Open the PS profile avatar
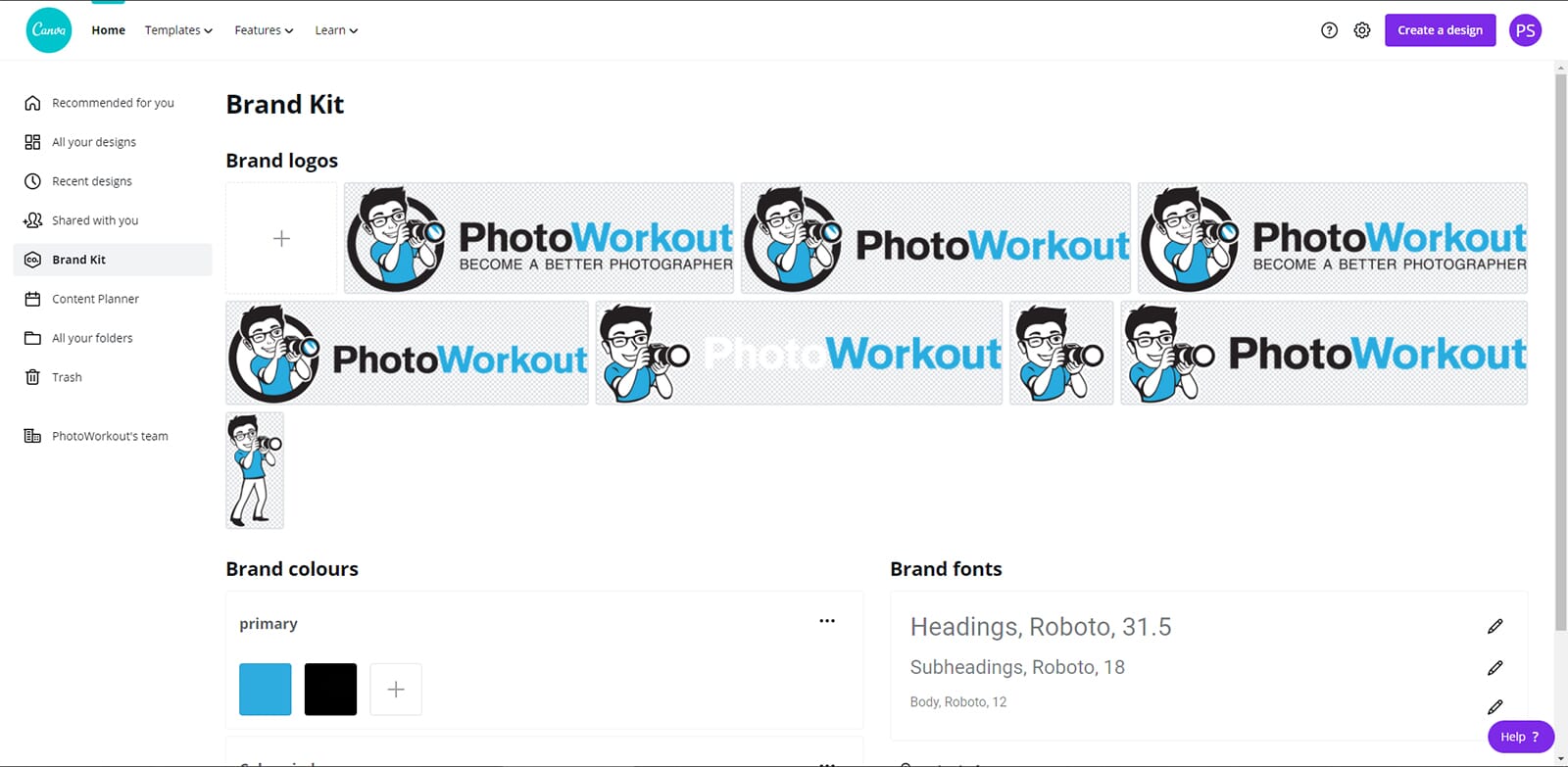 click(1525, 30)
